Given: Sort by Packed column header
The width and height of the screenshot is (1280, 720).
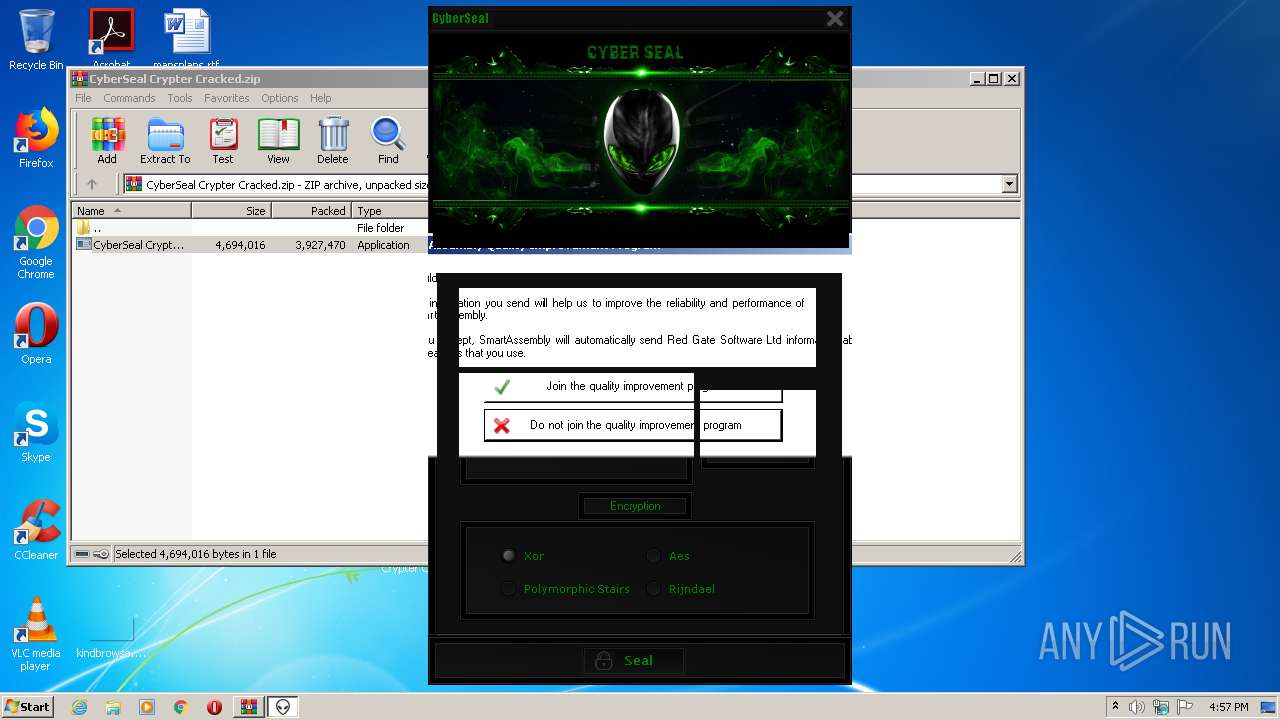Looking at the screenshot, I should 311,211.
